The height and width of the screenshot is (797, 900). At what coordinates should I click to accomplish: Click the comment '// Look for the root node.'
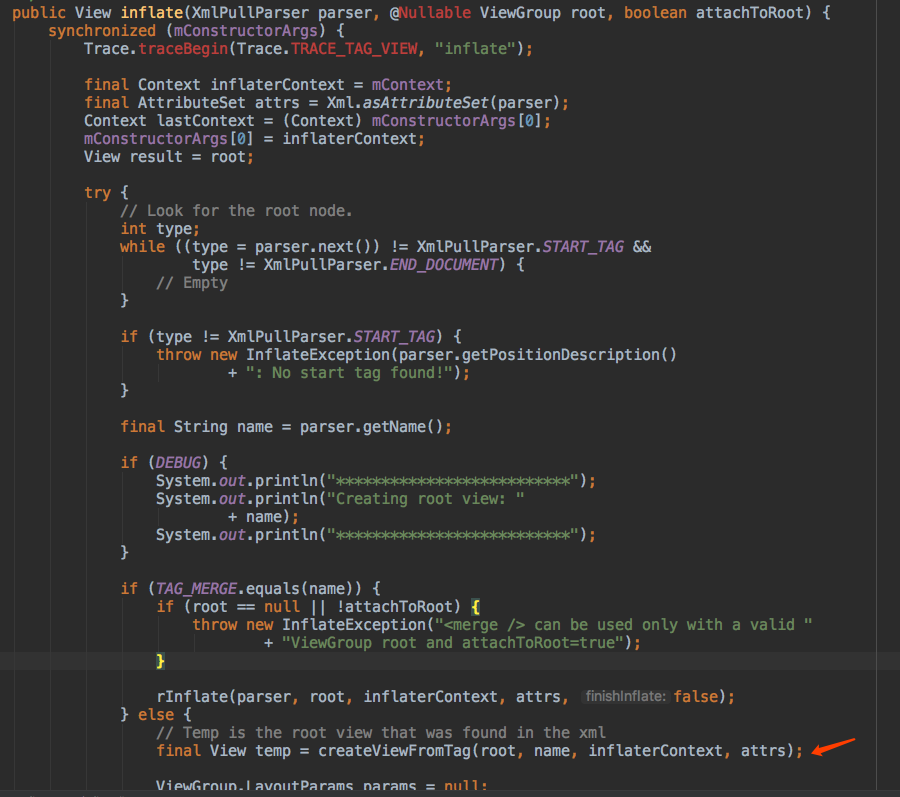tap(236, 211)
